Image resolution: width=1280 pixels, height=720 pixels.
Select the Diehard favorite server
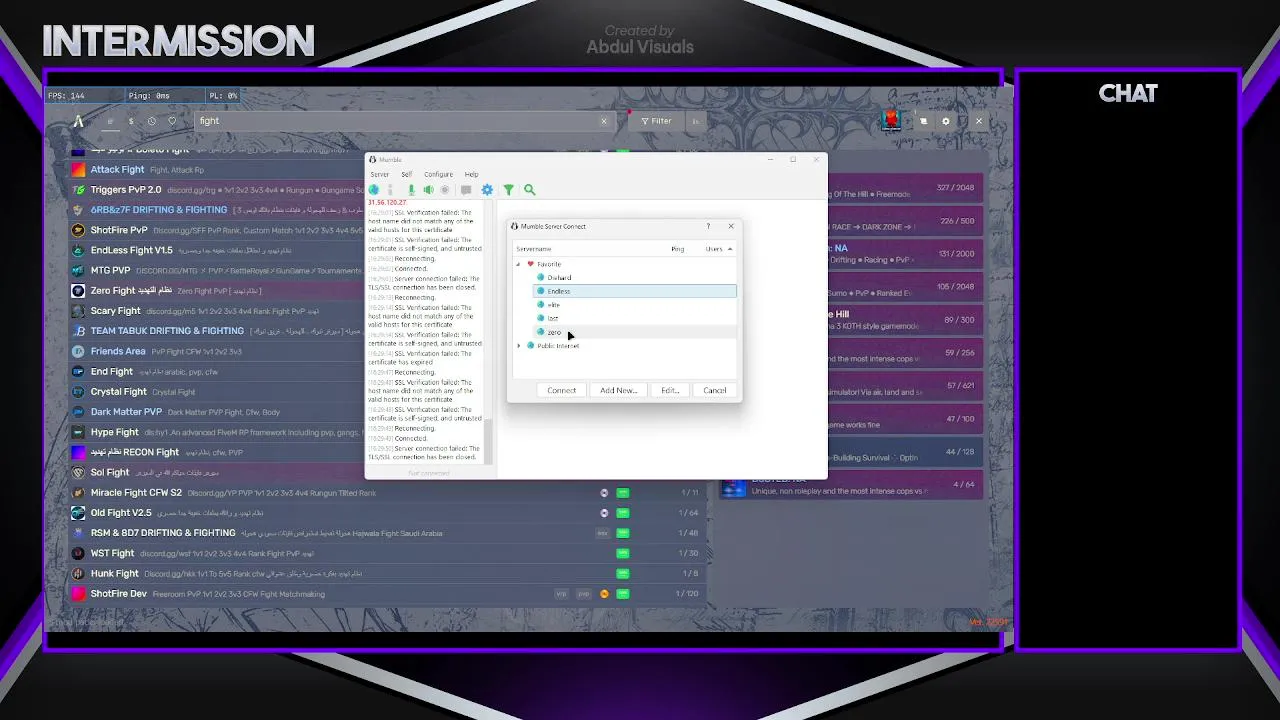[634, 277]
